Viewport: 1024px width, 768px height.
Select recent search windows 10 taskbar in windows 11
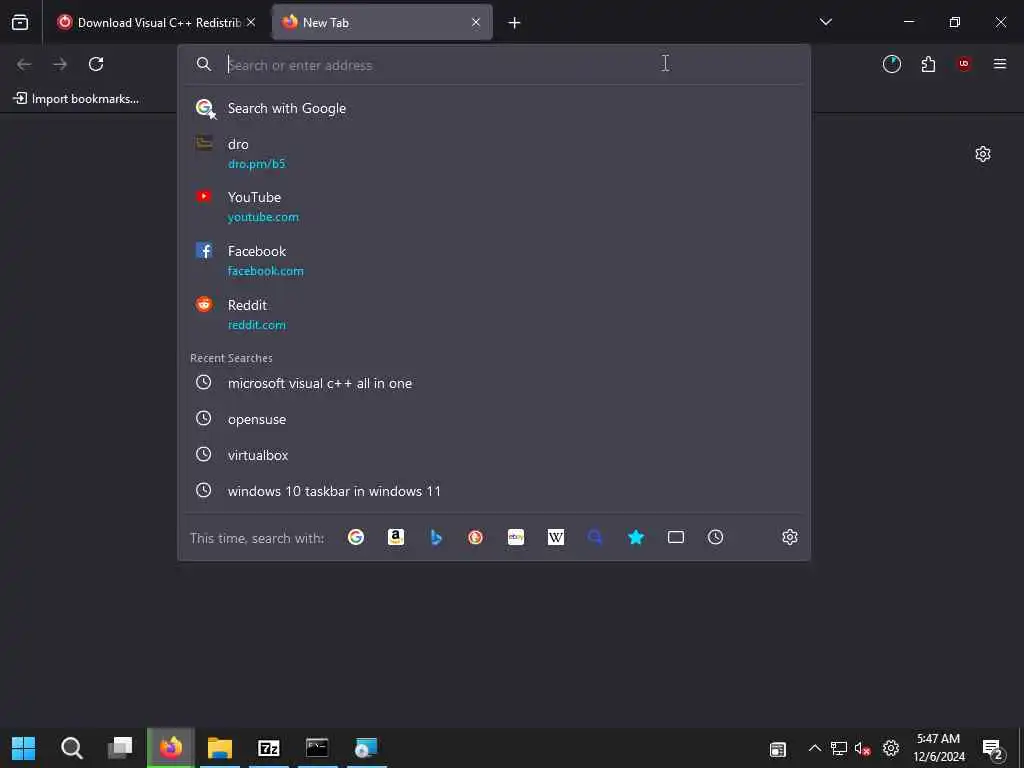click(494, 491)
